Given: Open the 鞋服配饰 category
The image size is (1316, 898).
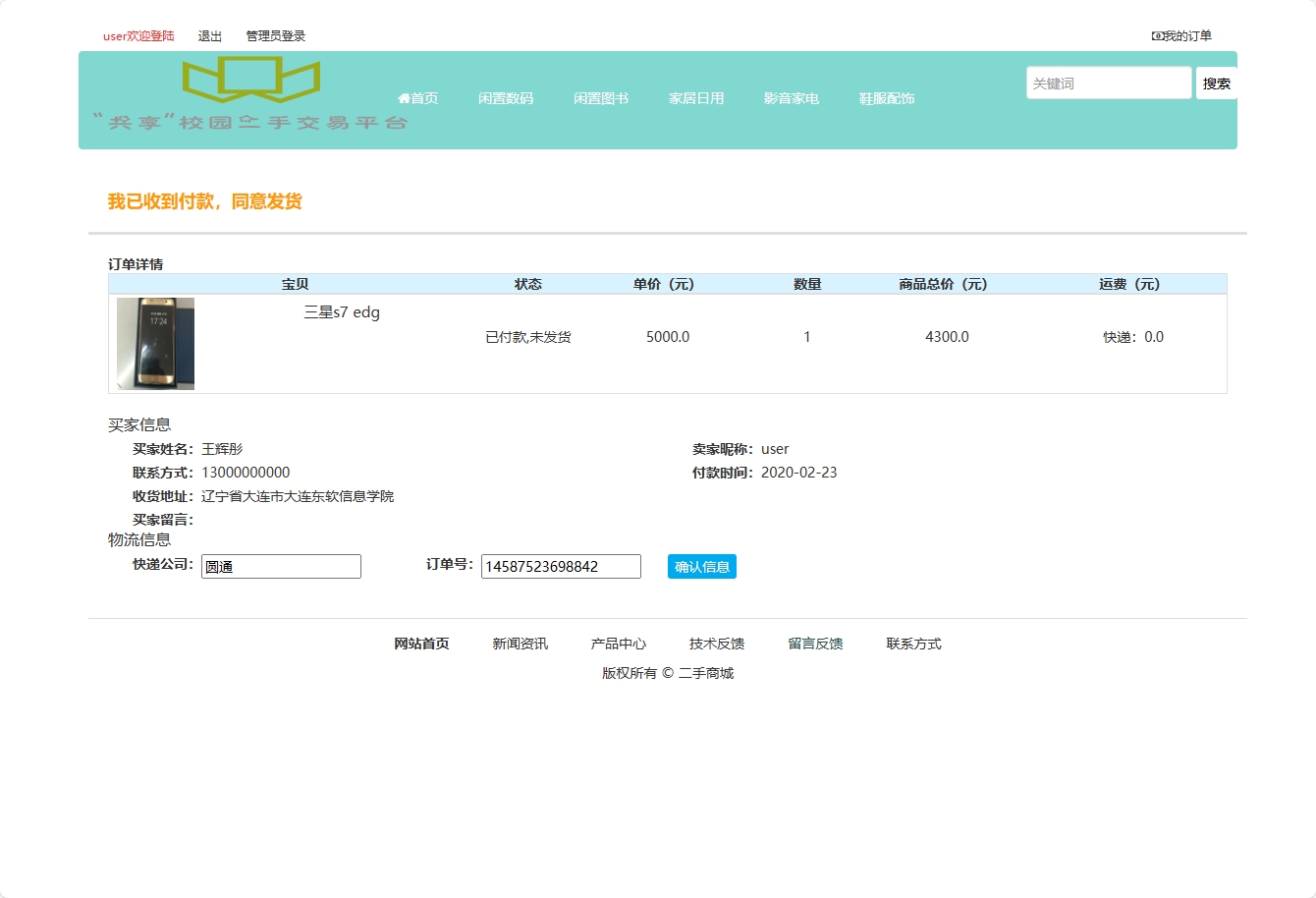Looking at the screenshot, I should click(884, 97).
